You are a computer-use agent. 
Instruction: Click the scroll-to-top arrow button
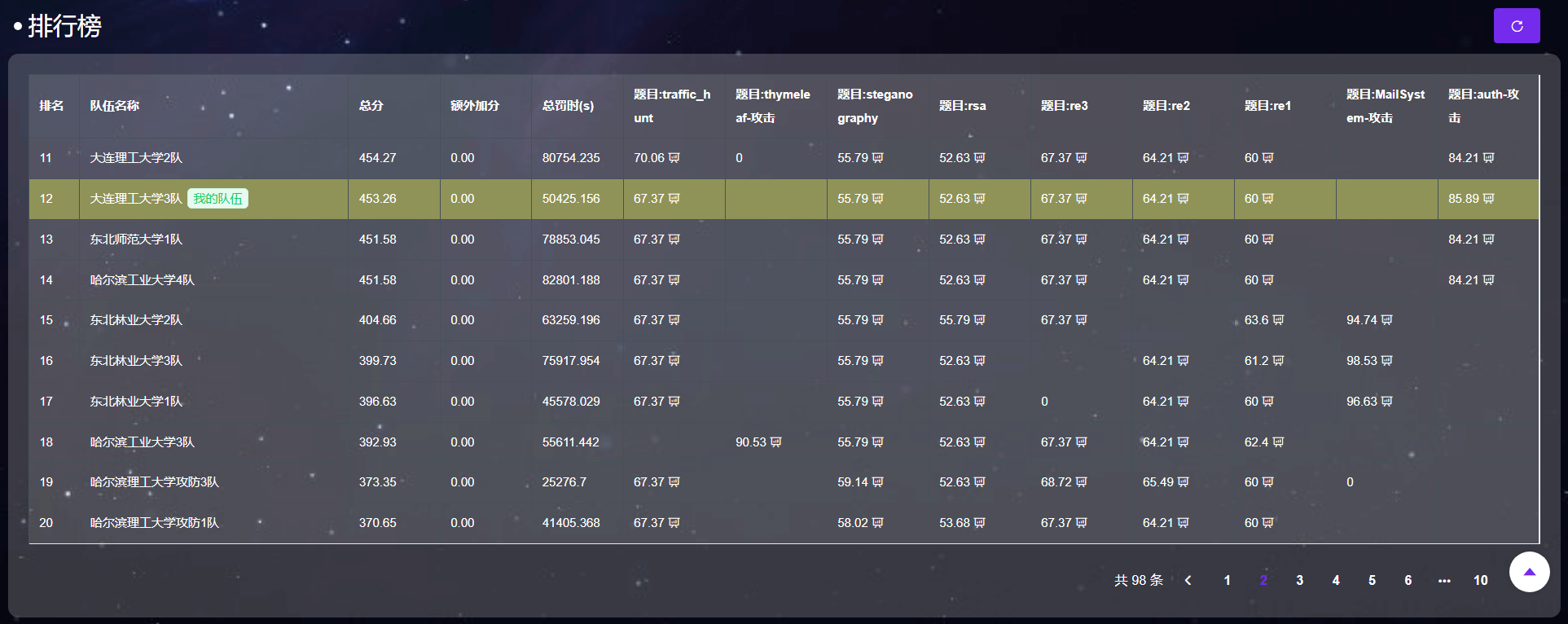coord(1529,572)
